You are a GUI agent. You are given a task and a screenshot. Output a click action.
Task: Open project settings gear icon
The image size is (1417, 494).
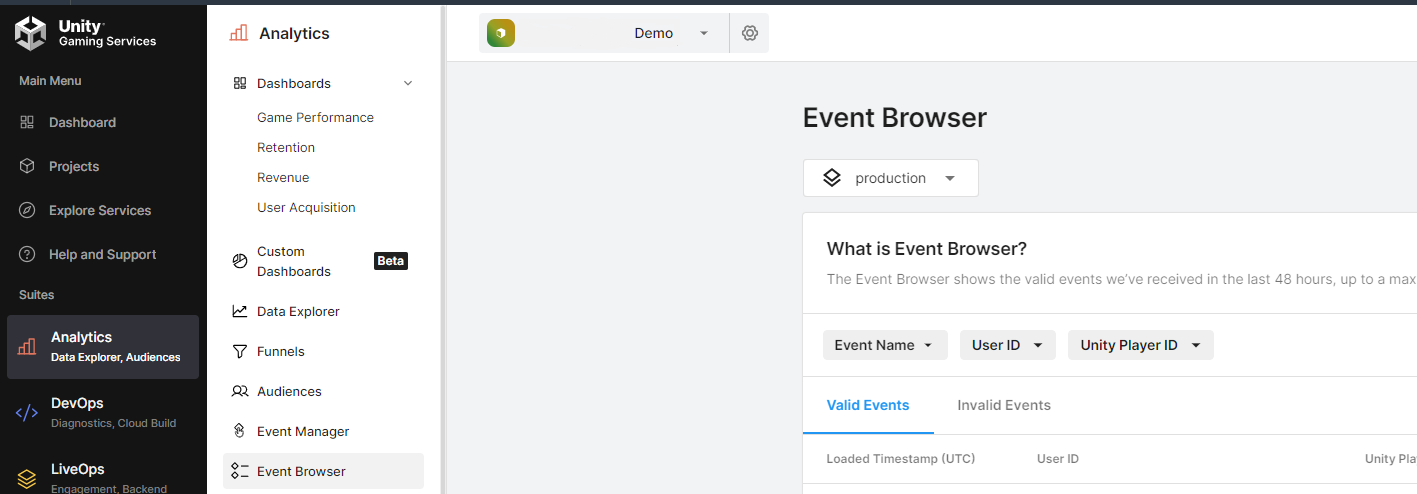[x=750, y=33]
